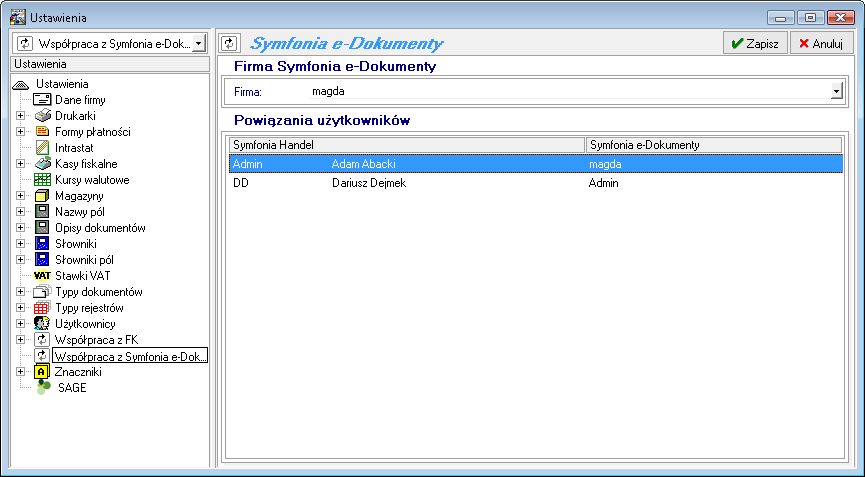Select the Admin Adam Abacki row

coord(536,164)
